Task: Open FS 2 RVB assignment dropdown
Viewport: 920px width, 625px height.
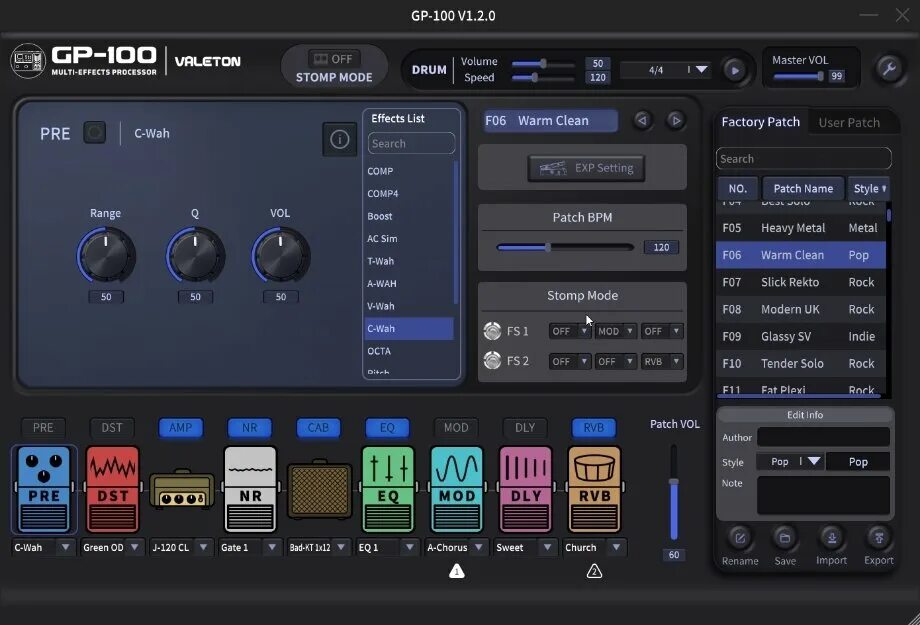Action: [662, 362]
